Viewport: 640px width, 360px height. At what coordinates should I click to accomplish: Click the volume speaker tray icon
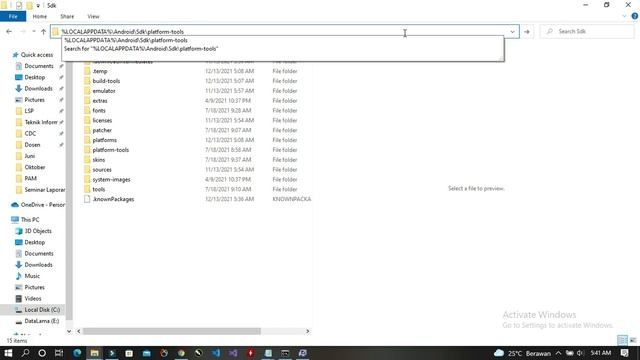[580, 353]
